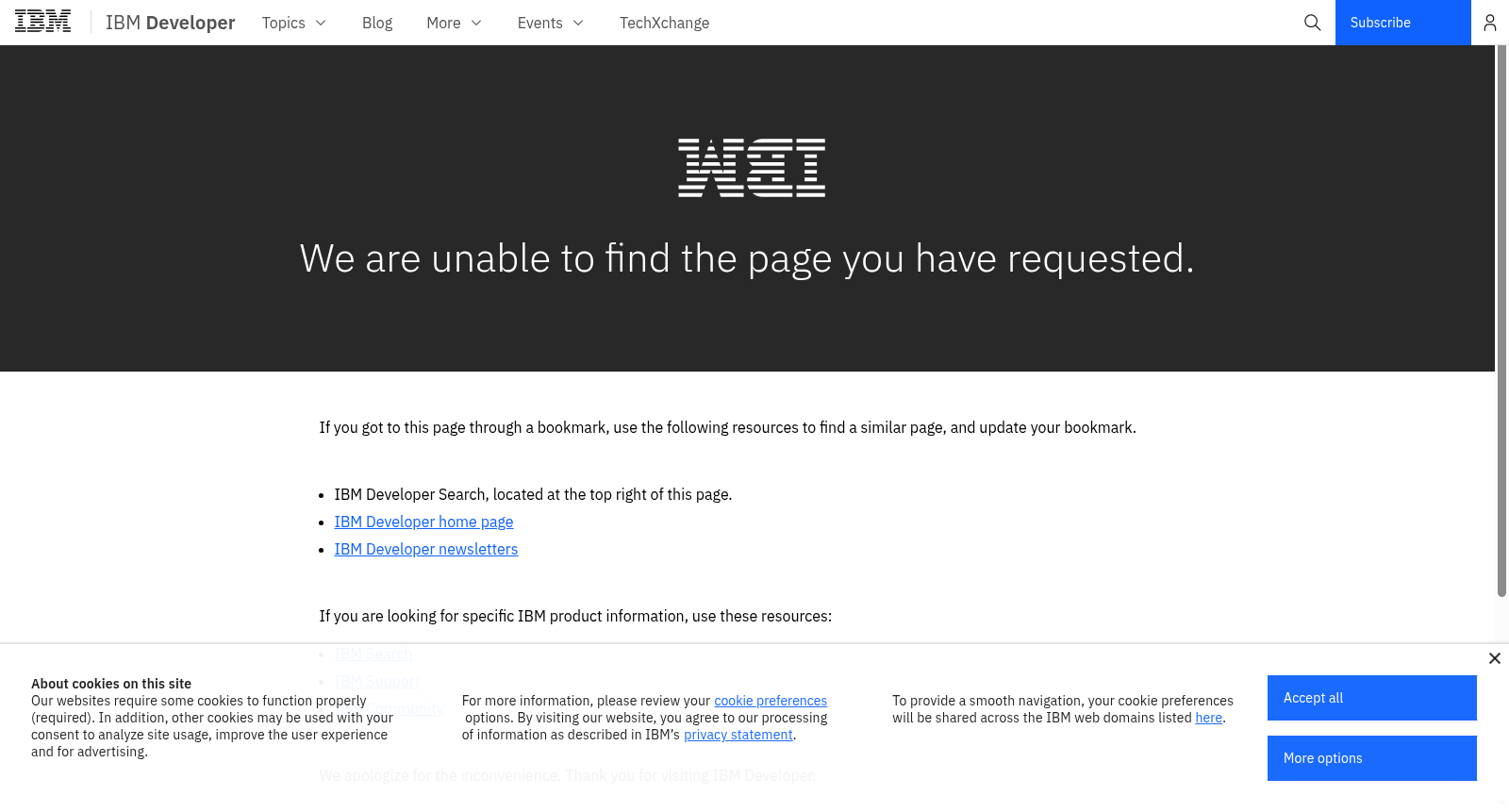
Task: Accept all cookies
Action: (x=1372, y=698)
